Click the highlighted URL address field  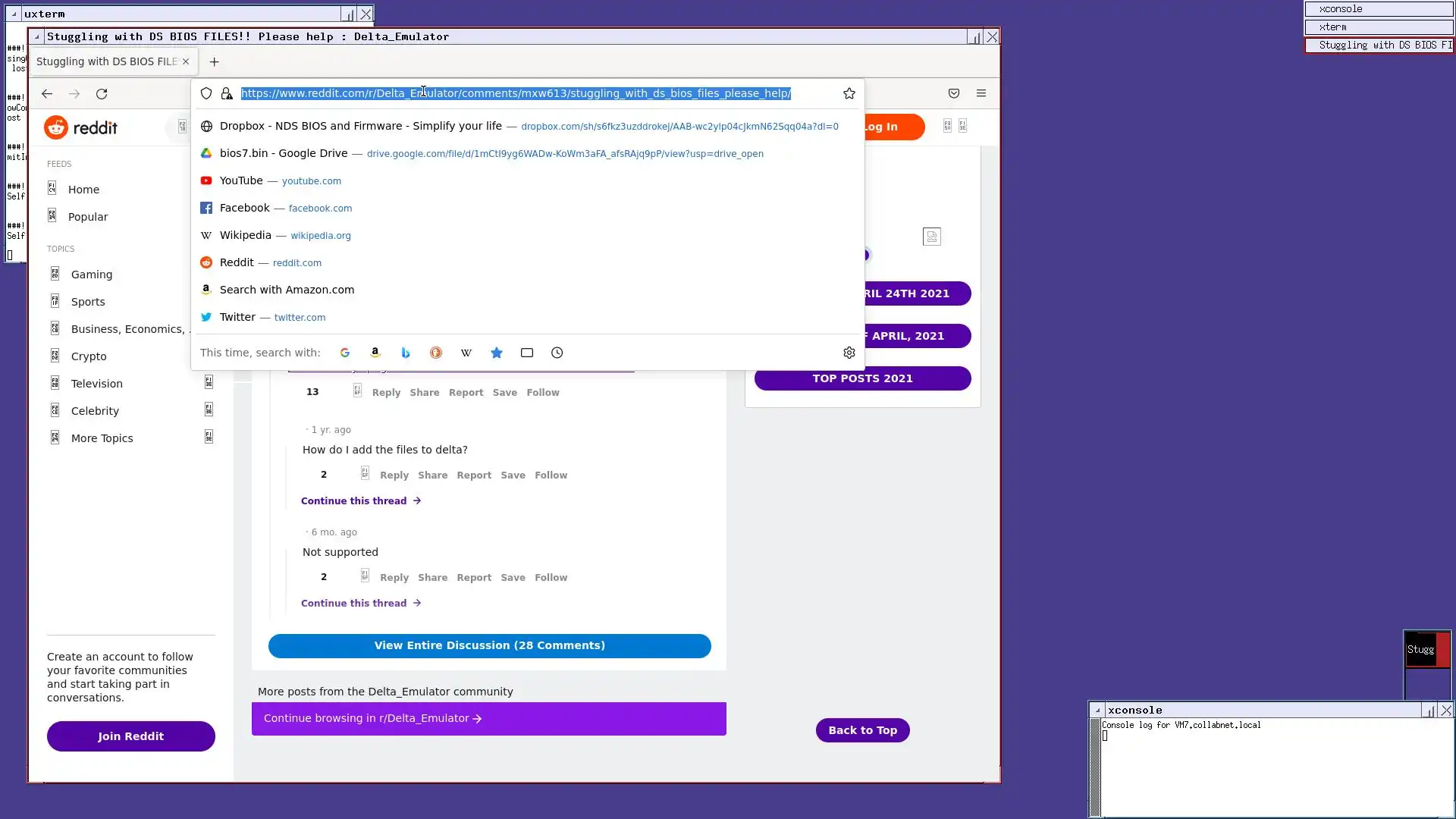[516, 93]
